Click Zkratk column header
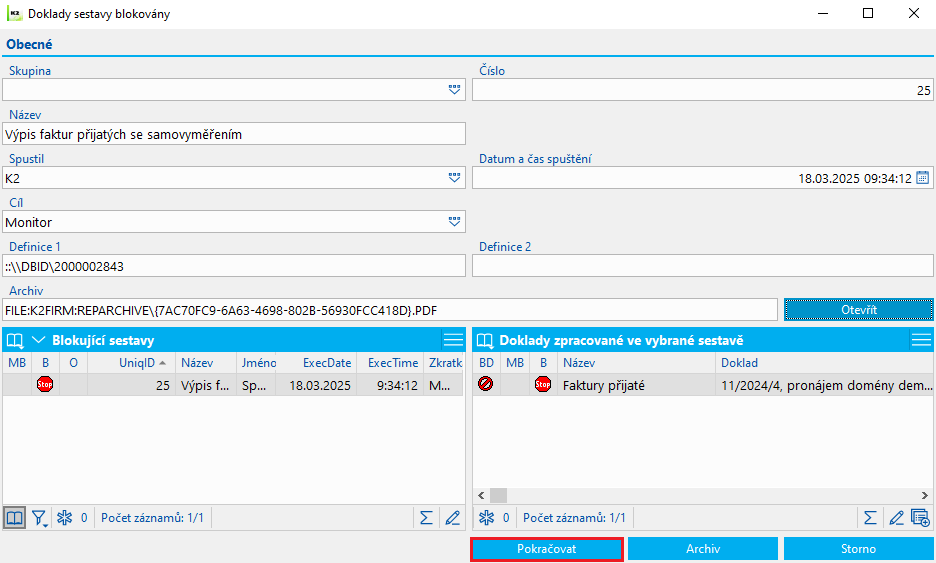Screen dimensions: 936x563 [x=444, y=362]
